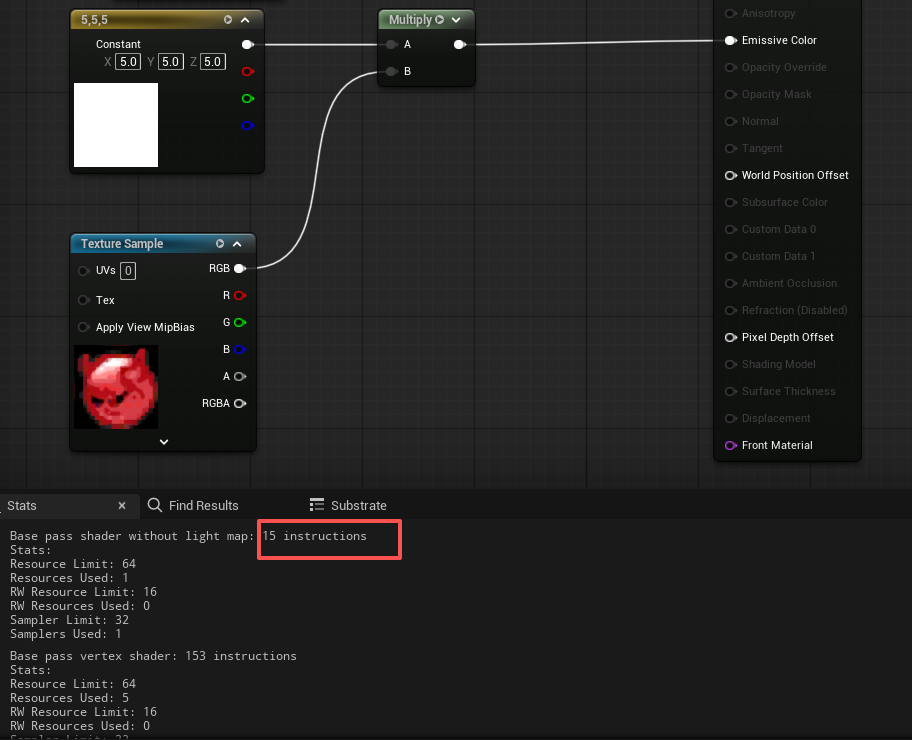Click the Constant X value field
912x740 pixels.
(128, 62)
